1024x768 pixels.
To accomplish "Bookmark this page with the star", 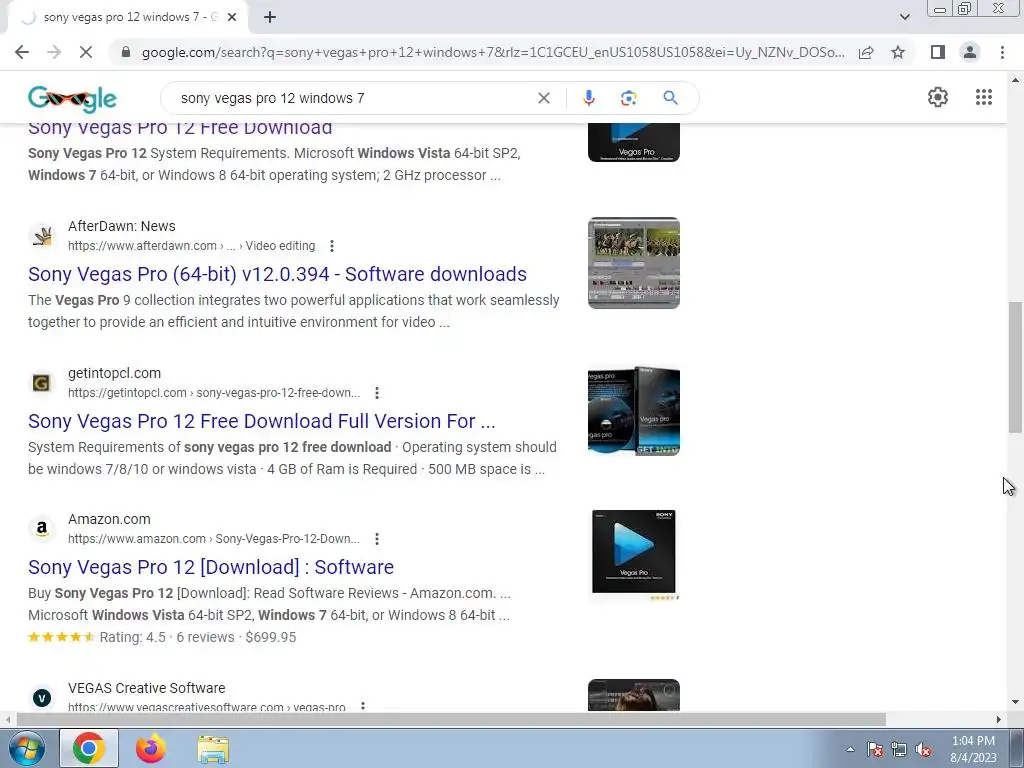I will pyautogui.click(x=898, y=52).
